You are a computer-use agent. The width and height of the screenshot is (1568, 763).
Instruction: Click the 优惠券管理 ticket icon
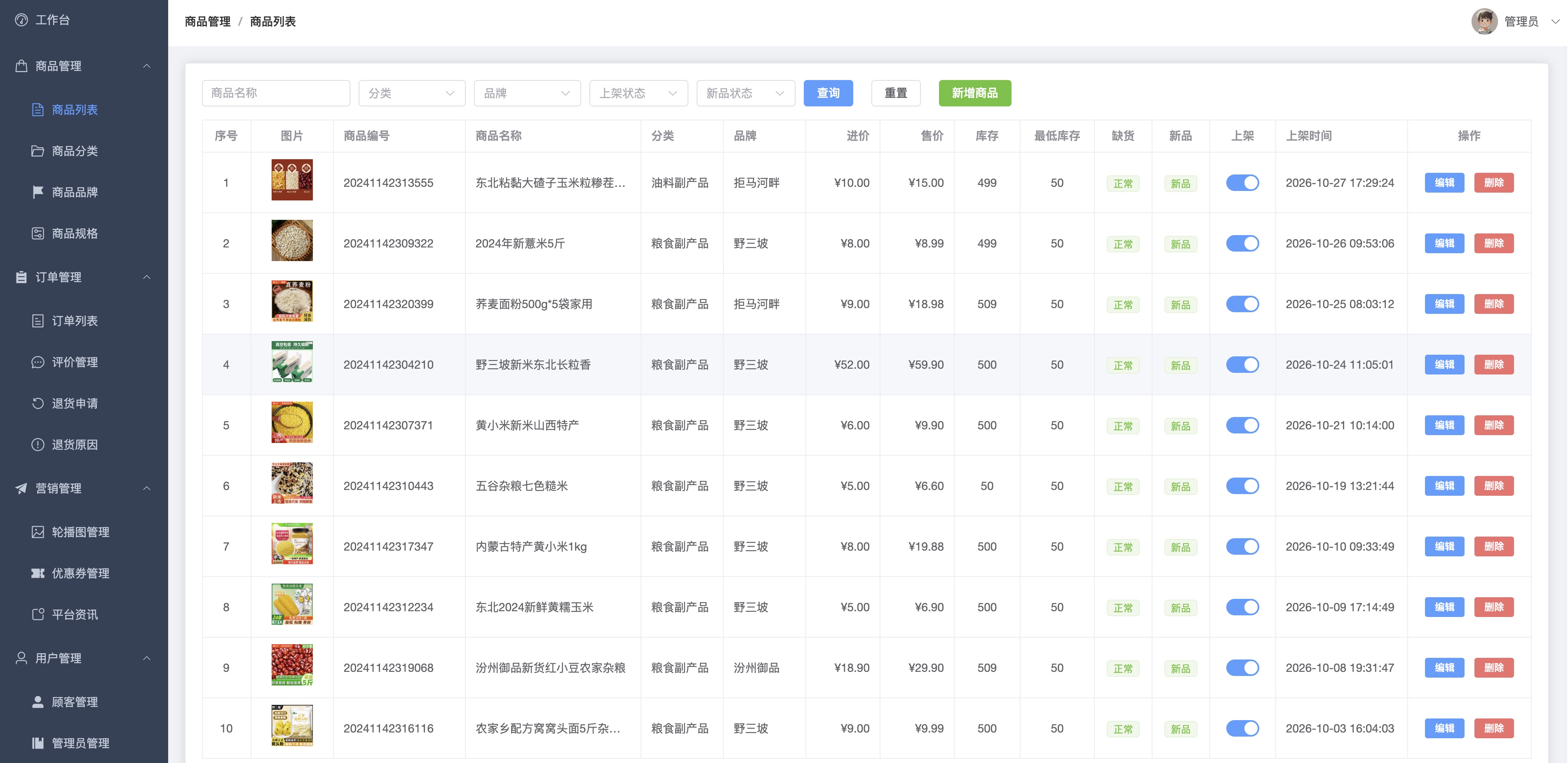tap(38, 573)
